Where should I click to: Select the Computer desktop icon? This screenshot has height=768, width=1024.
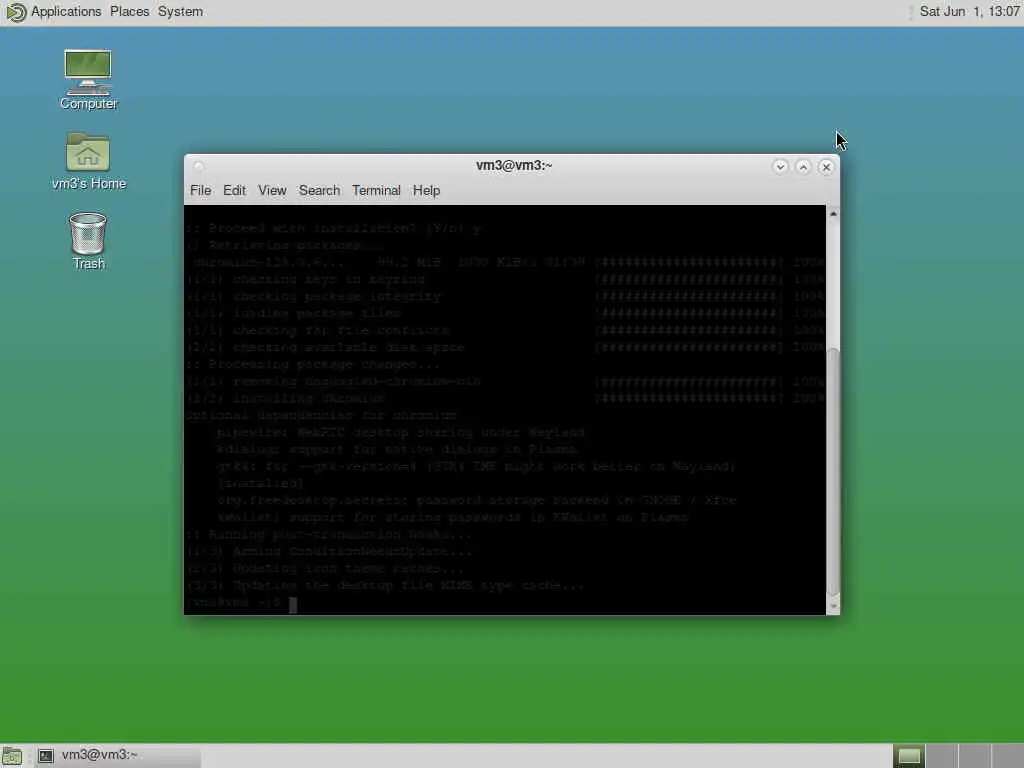[88, 80]
